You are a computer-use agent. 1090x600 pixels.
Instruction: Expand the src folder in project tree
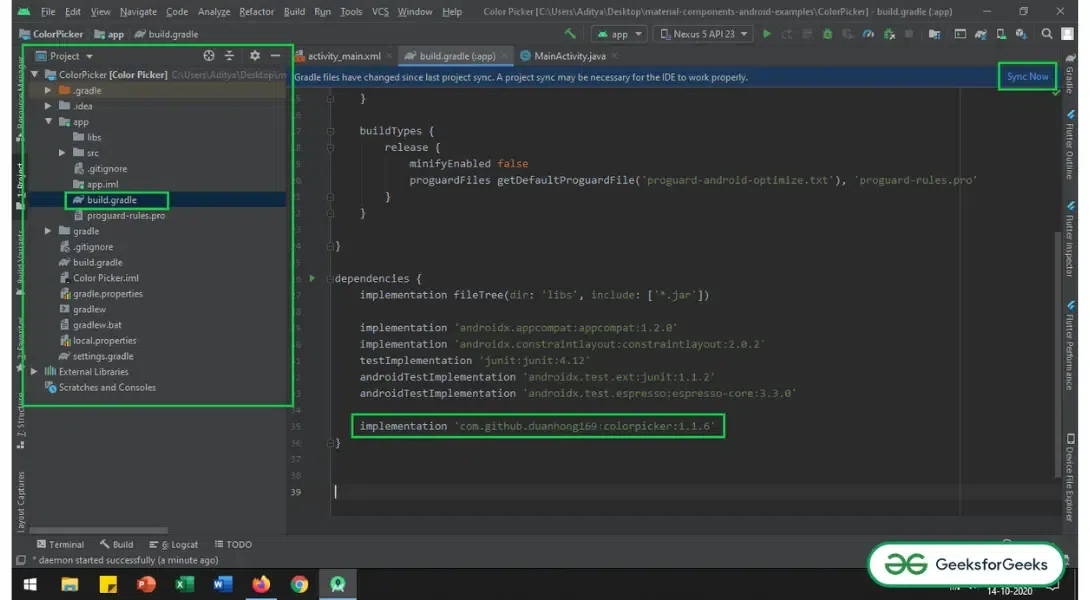click(x=62, y=153)
